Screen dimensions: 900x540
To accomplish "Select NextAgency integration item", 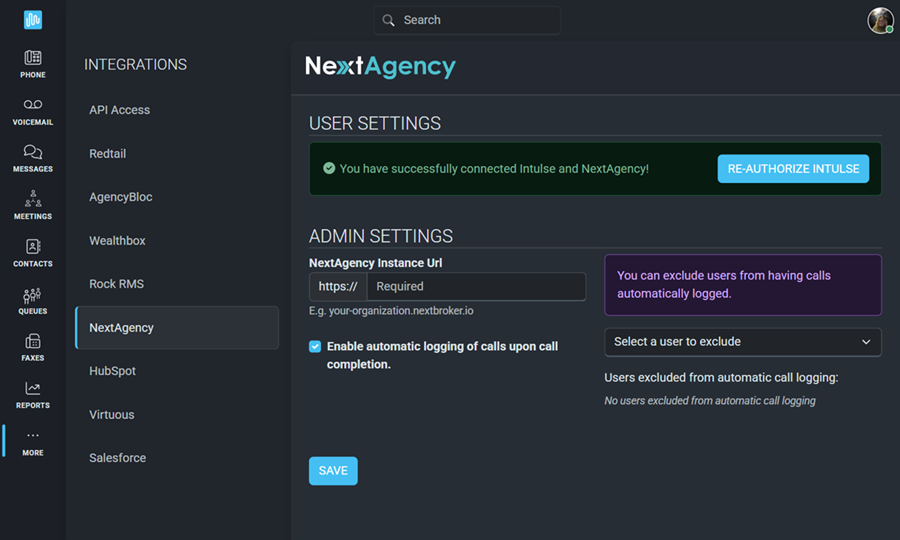I will pyautogui.click(x=177, y=328).
